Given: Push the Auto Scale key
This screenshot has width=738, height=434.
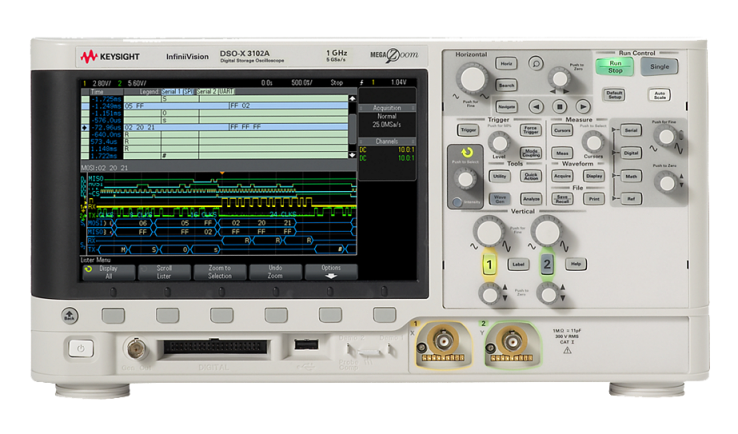Looking at the screenshot, I should tap(659, 95).
